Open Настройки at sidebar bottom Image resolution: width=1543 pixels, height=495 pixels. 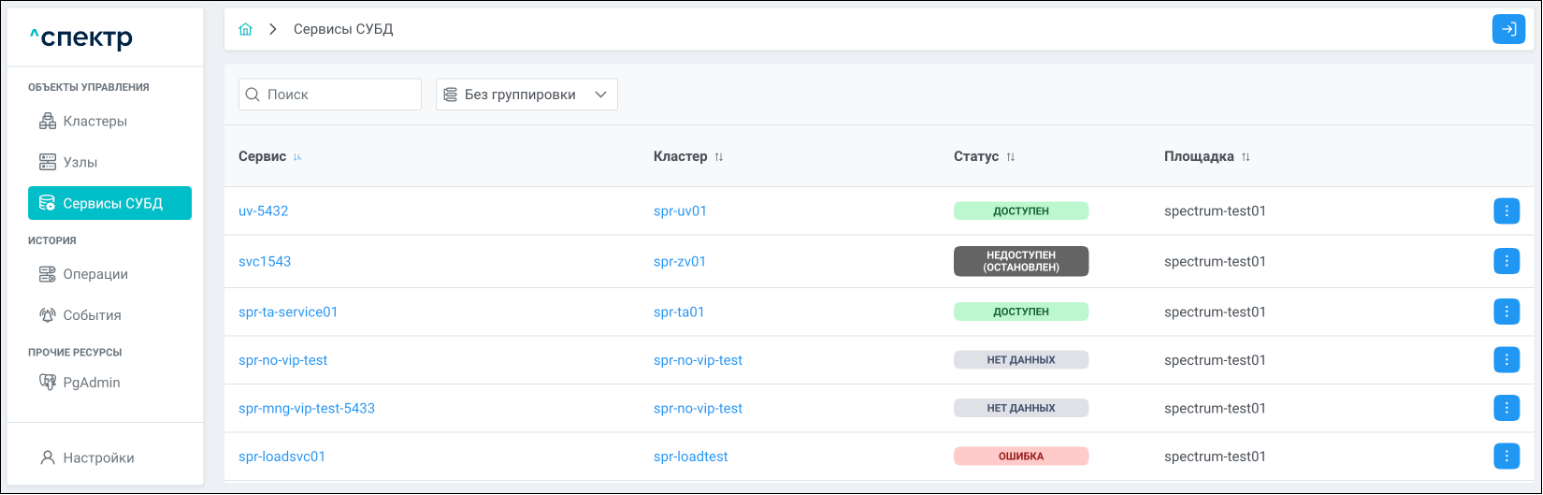point(98,458)
